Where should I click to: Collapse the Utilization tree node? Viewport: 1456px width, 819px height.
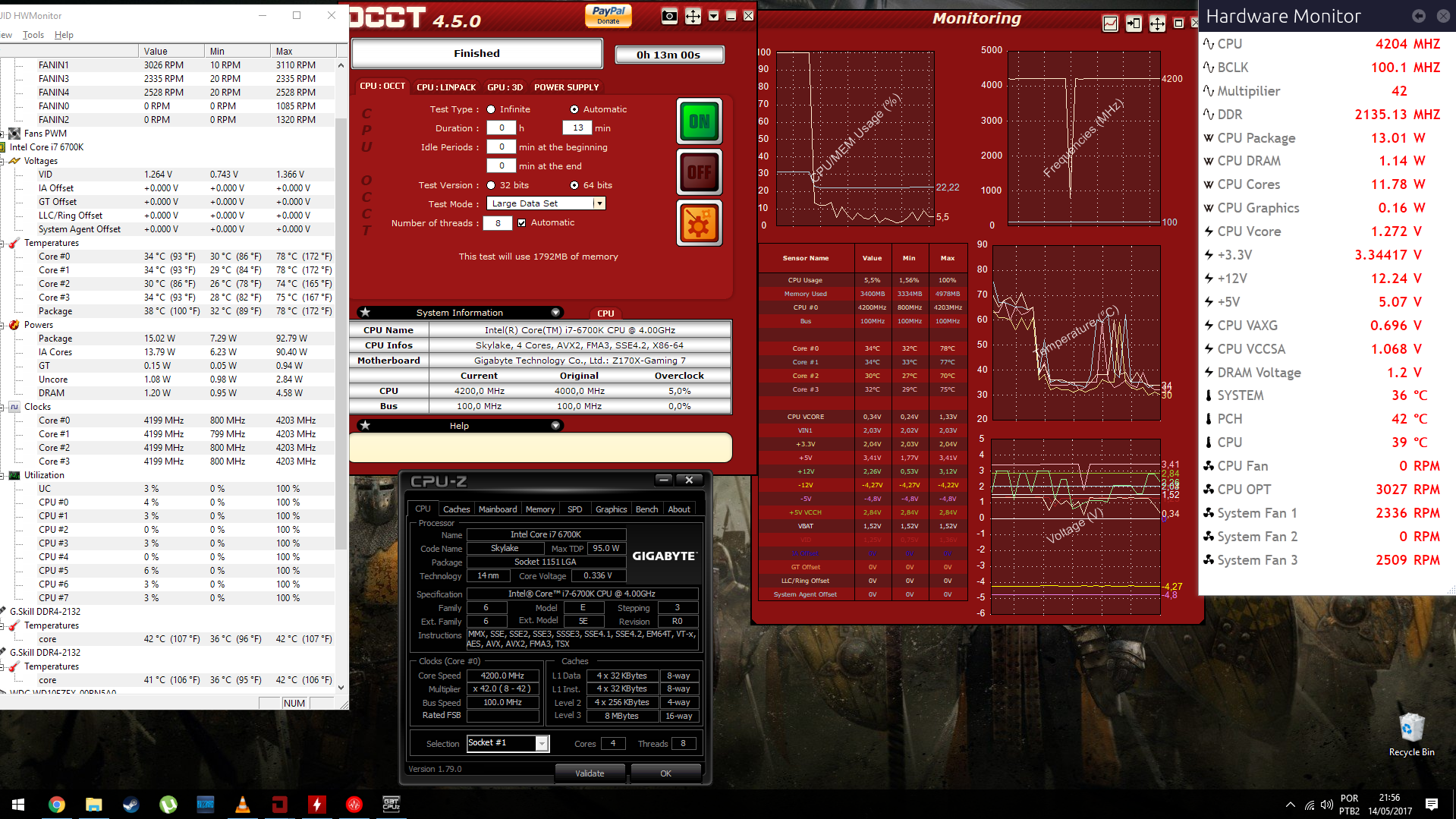(x=3, y=475)
